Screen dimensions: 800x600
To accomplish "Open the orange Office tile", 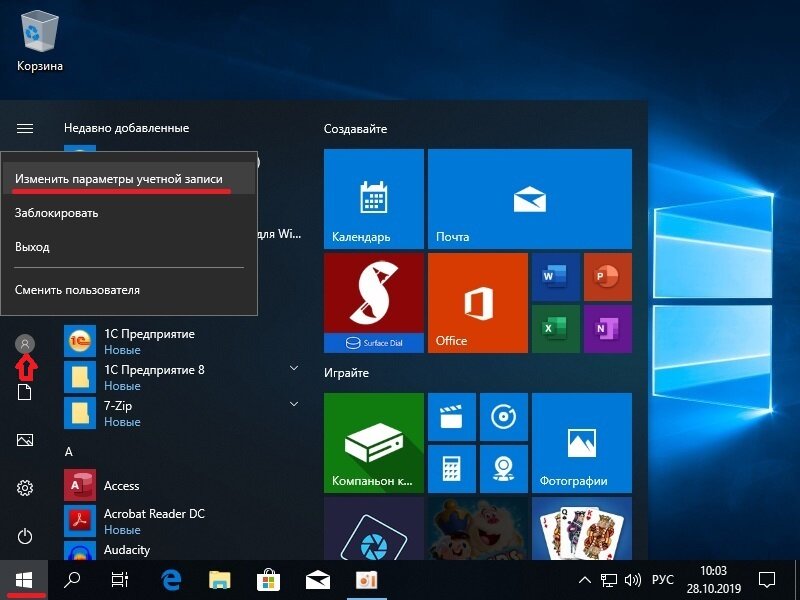I will tap(478, 303).
